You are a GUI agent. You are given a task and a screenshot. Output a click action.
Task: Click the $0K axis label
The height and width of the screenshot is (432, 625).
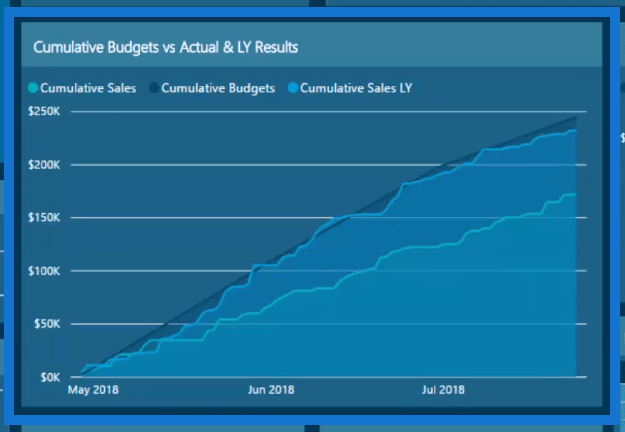coord(50,377)
